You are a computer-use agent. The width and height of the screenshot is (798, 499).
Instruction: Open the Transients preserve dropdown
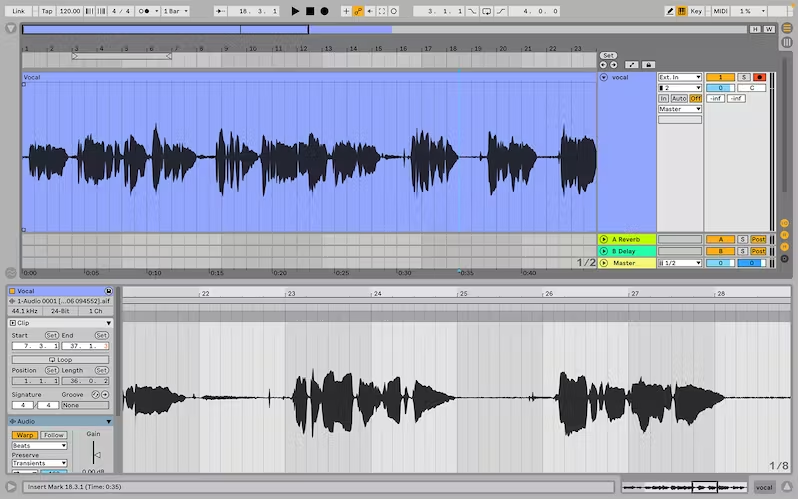[39, 463]
